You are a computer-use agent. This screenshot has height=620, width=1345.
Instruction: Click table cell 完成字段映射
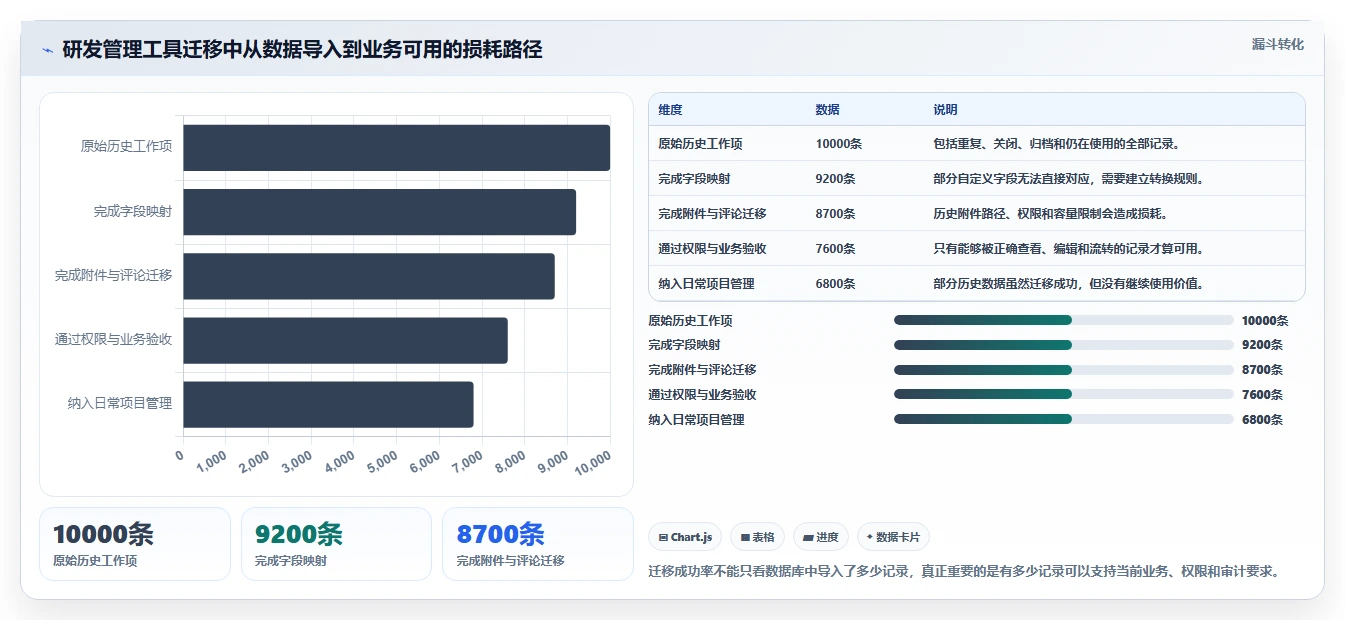[694, 179]
